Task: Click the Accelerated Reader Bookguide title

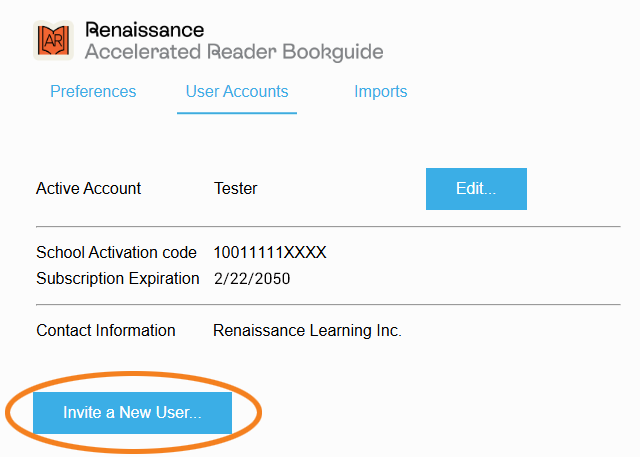Action: [x=234, y=52]
